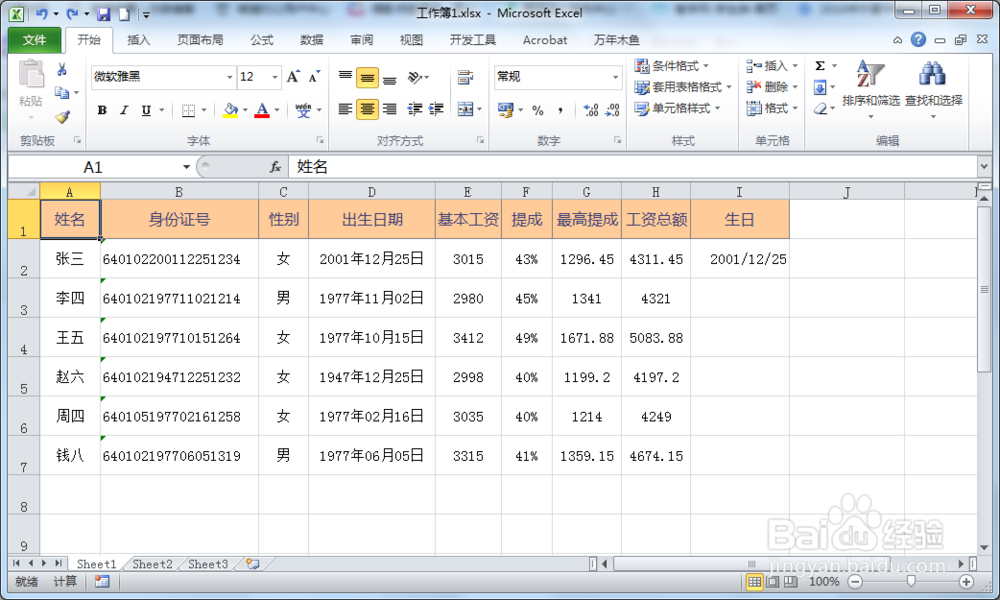Click Undo in quick access toolbar
Image resolution: width=1000 pixels, height=600 pixels.
click(41, 13)
